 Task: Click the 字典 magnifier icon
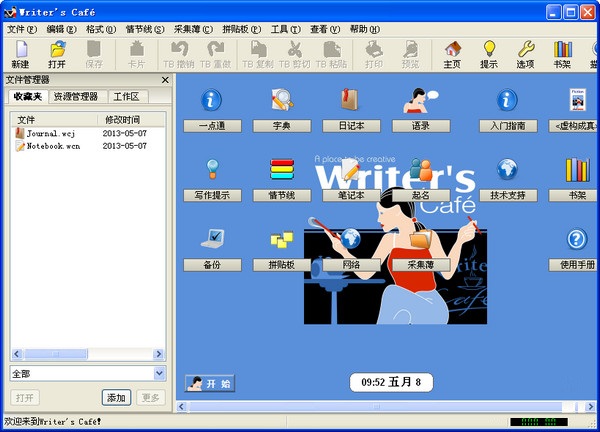[282, 100]
